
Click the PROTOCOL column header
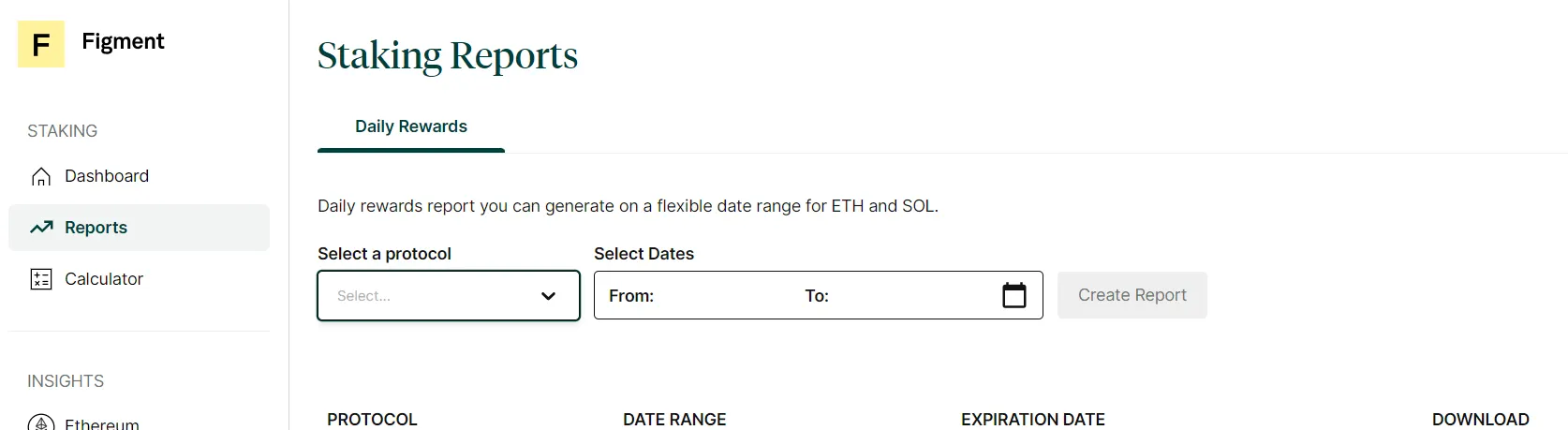[x=372, y=420]
